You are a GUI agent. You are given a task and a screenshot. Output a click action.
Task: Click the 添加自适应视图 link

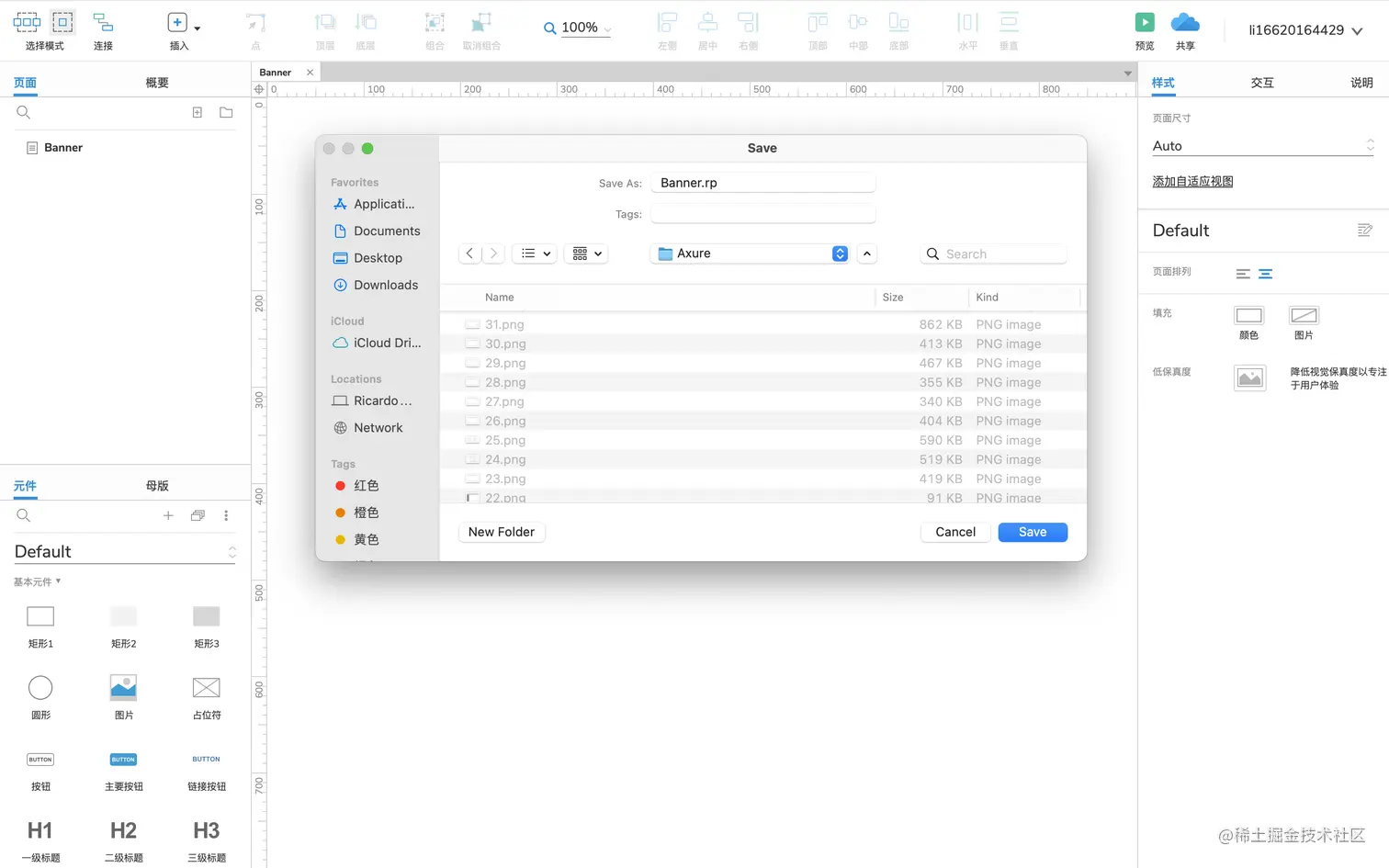click(1192, 182)
